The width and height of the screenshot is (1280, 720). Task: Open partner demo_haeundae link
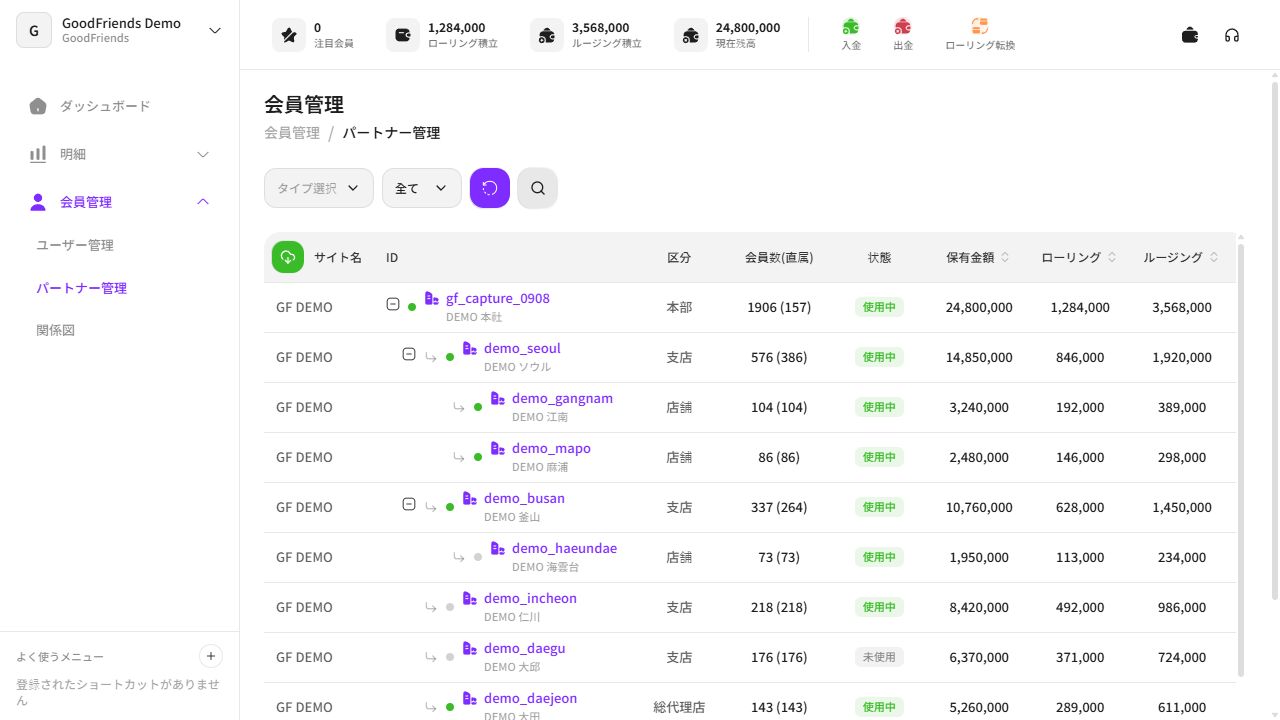(564, 548)
